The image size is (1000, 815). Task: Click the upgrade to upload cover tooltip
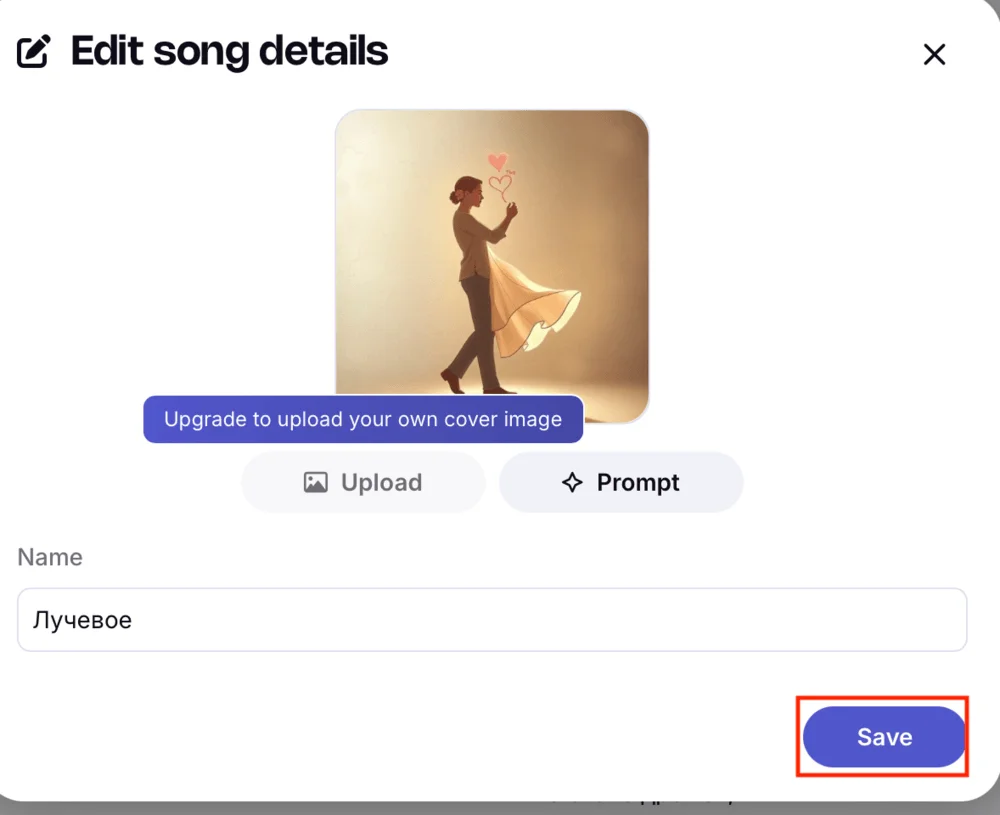[x=363, y=419]
